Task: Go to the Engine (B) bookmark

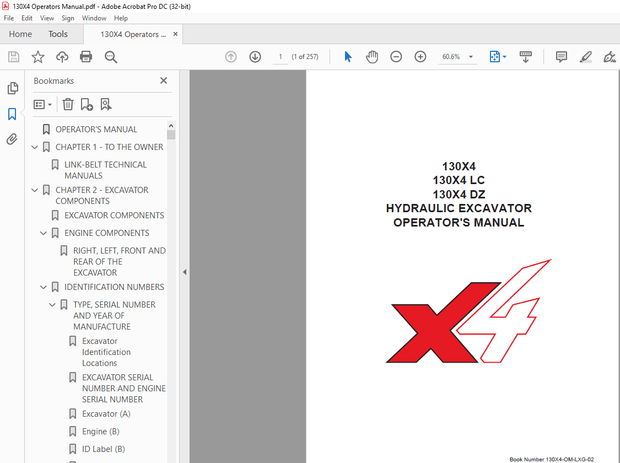Action: [x=100, y=431]
